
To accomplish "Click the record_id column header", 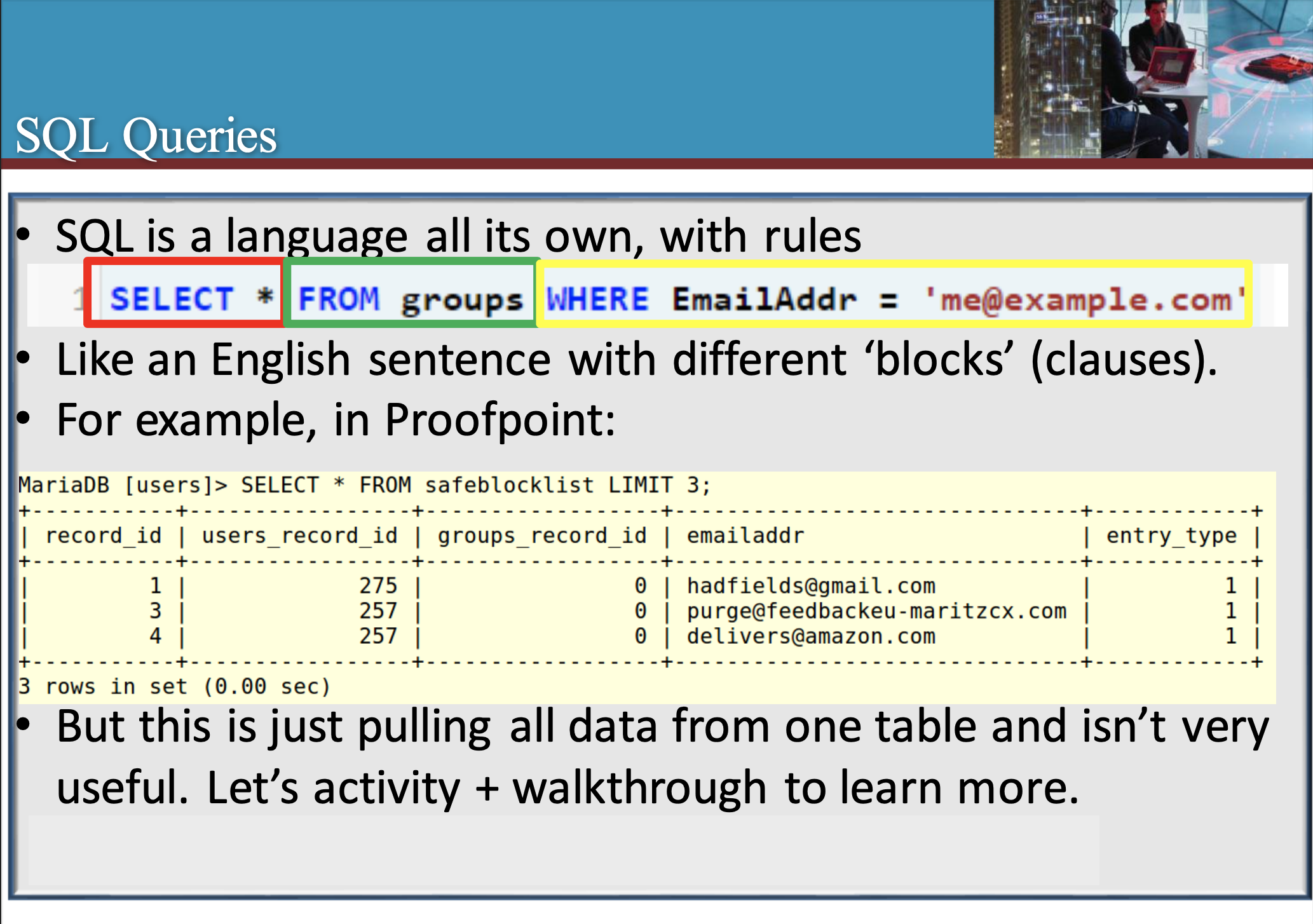I will pos(104,535).
